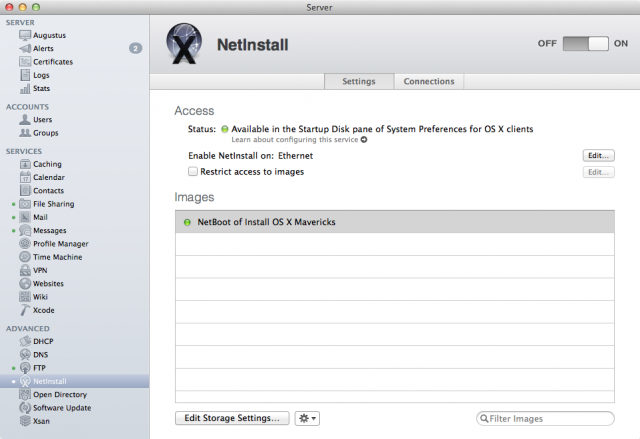Viewport: 640px width, 439px height.
Task: Switch to the Settings tab
Action: 359,81
